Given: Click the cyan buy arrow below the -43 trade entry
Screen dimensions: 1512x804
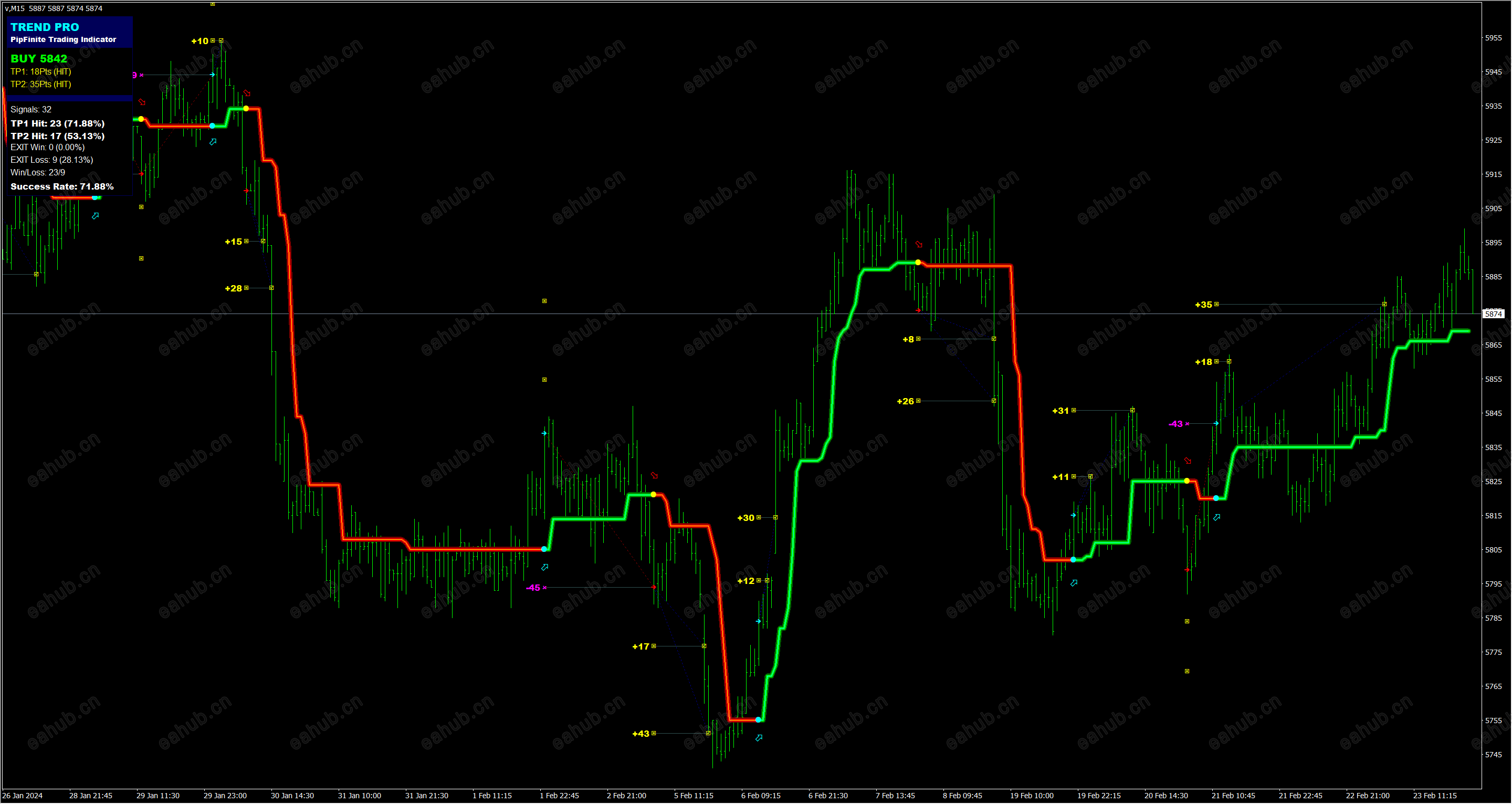Looking at the screenshot, I should 1217,517.
